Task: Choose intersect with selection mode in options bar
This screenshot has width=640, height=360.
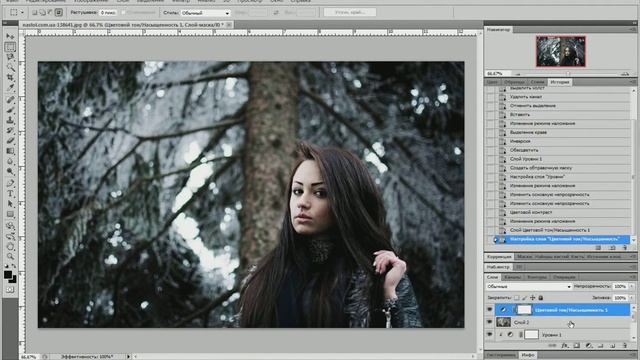Action: point(59,13)
